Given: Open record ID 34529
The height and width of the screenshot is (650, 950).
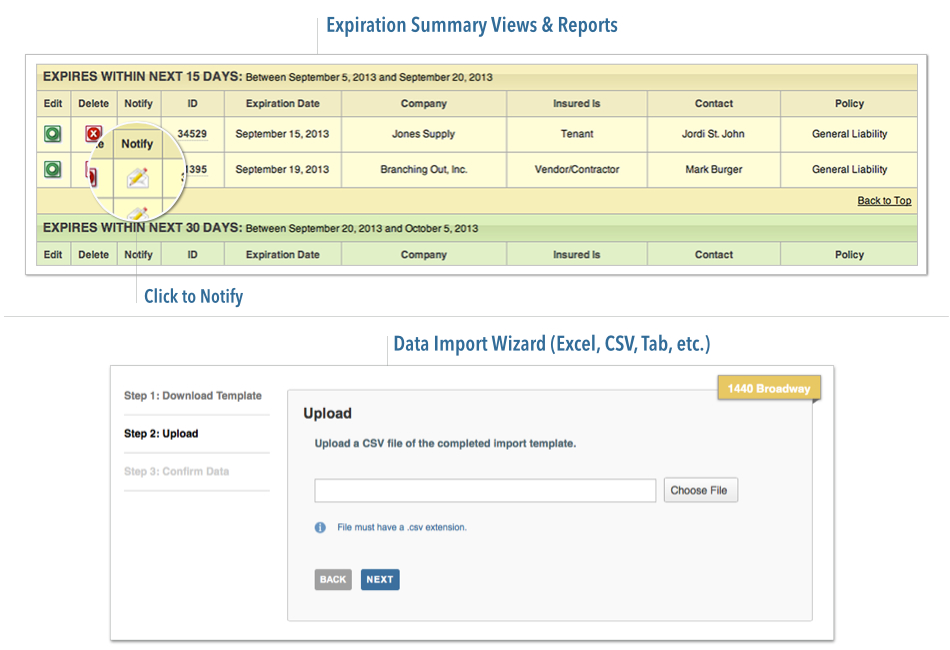Looking at the screenshot, I should pos(192,133).
